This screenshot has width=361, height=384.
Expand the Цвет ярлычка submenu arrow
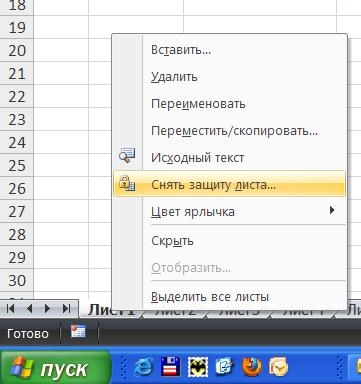(332, 210)
